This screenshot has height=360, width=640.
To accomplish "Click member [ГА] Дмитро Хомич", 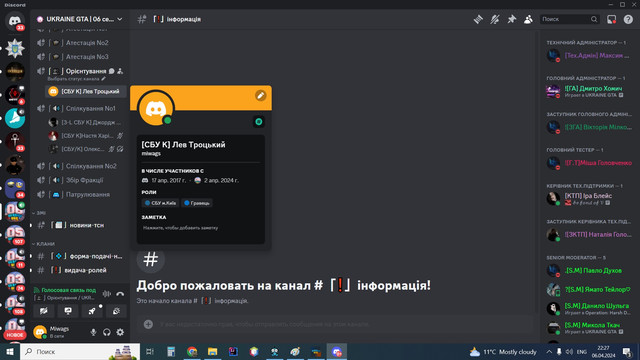I will [x=589, y=91].
